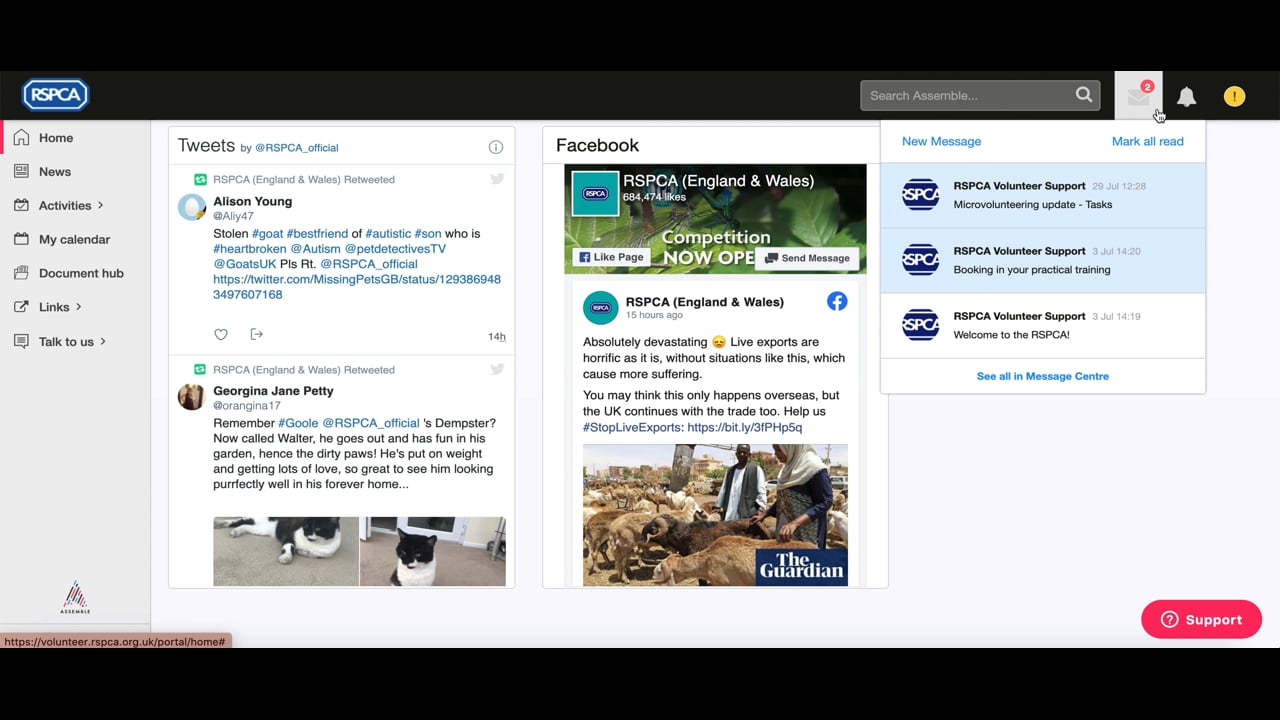Open the Guardian livestock photo
Screen dimensions: 1280x720
[x=715, y=515]
